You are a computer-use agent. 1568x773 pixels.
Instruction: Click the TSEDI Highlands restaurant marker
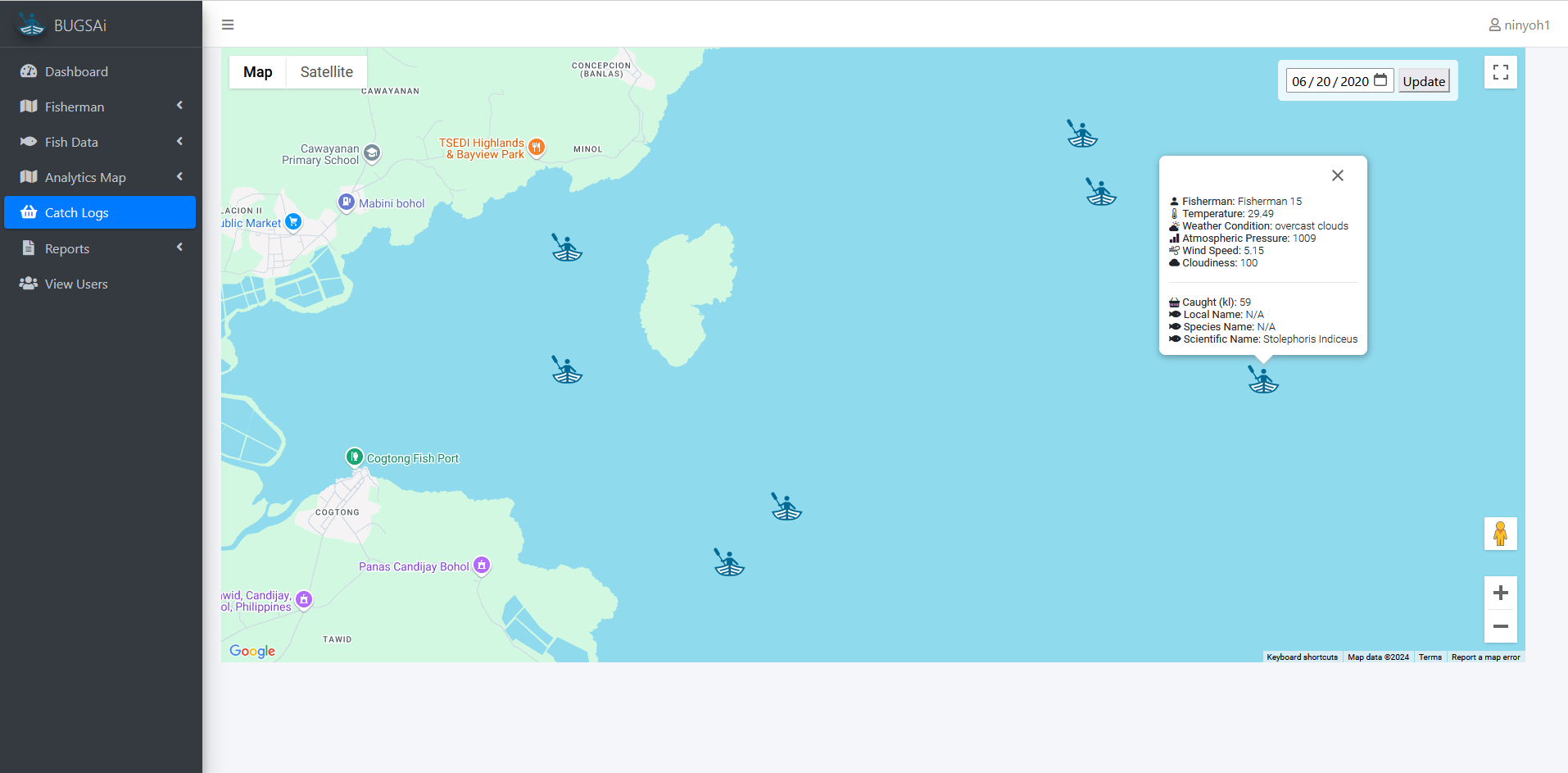click(x=537, y=147)
